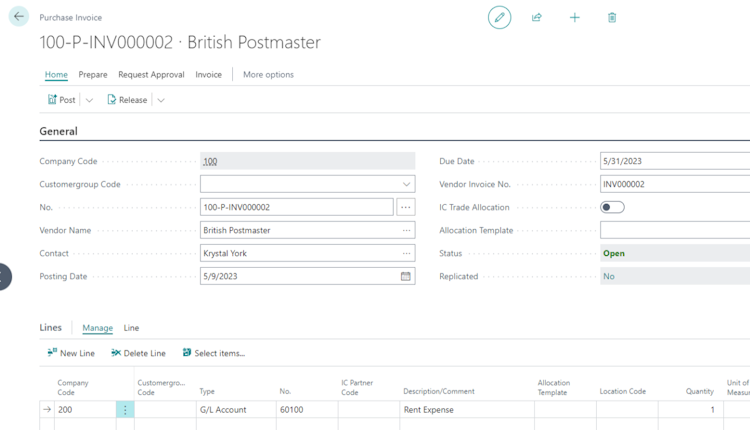Click the Post button

(62, 100)
